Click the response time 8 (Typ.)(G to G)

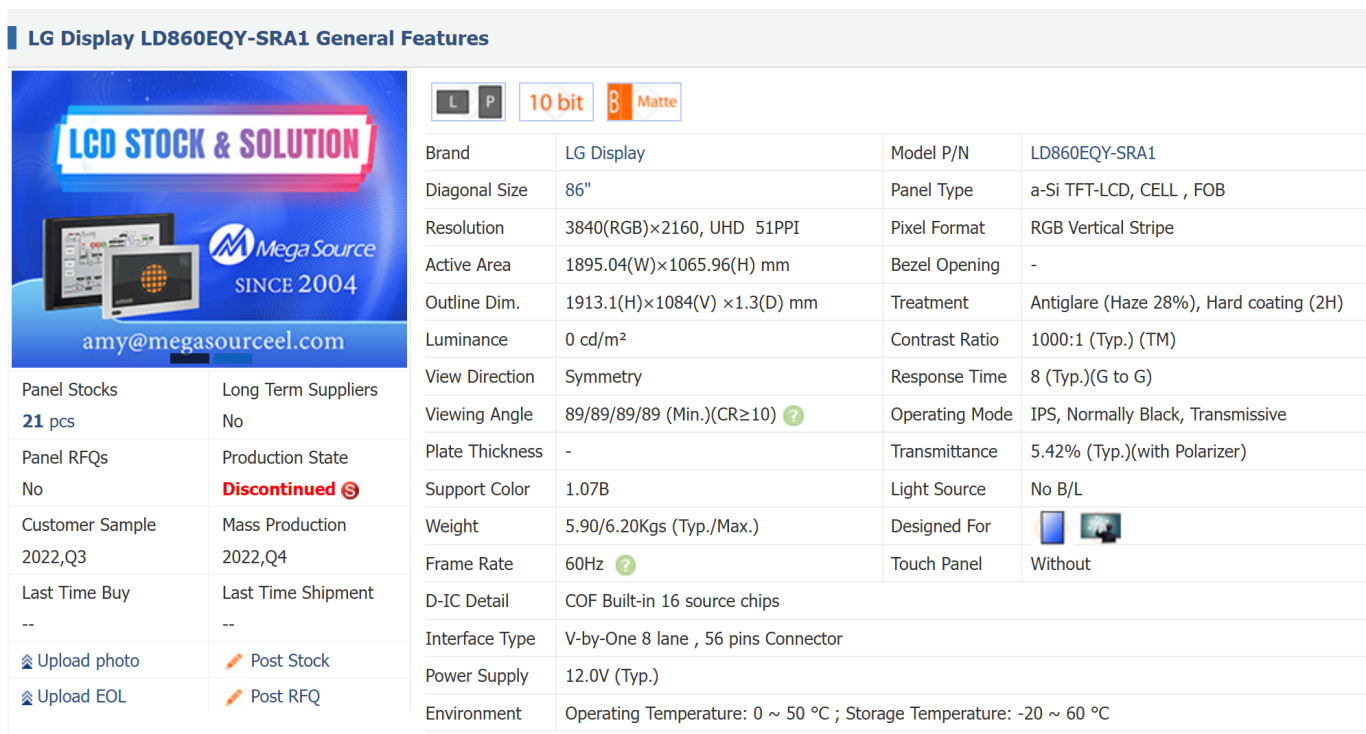(x=1091, y=377)
